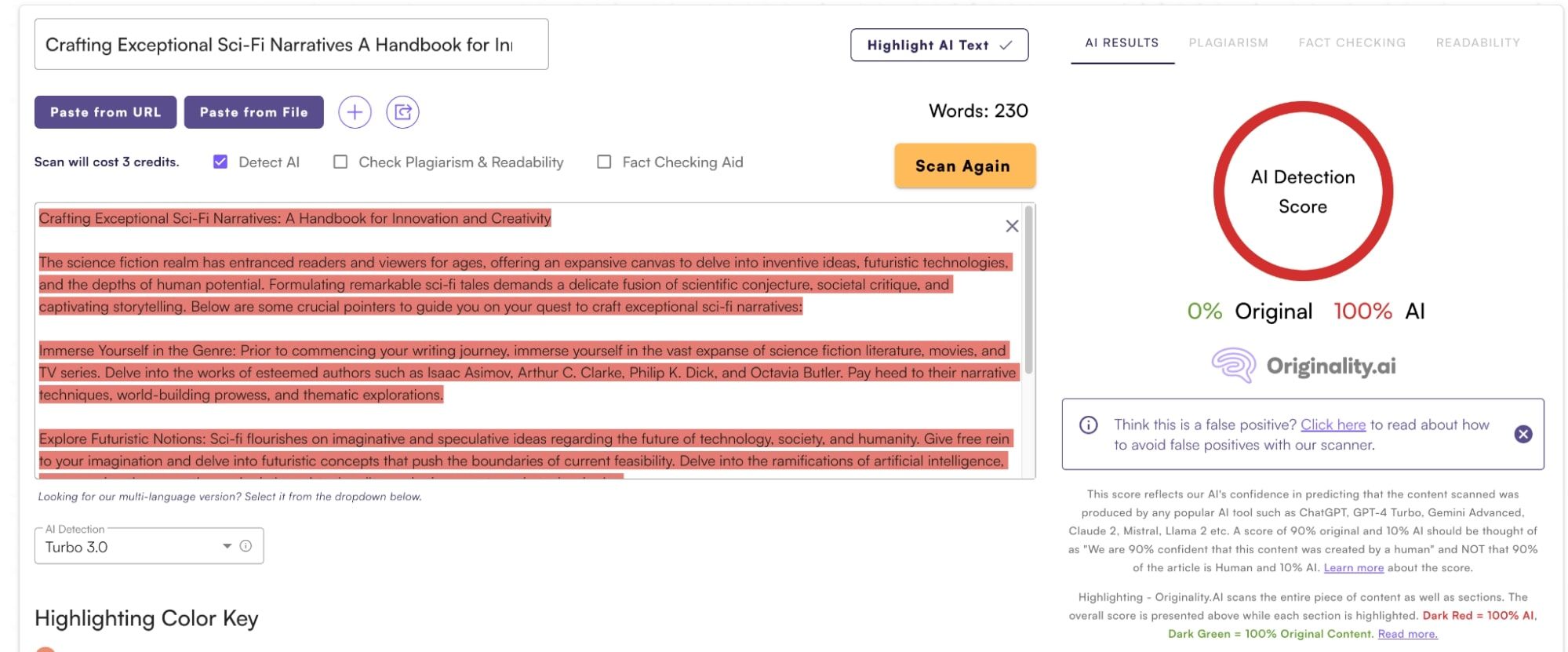This screenshot has height=652, width=1568.
Task: Switch to the Plagiarism tab
Action: [x=1228, y=42]
